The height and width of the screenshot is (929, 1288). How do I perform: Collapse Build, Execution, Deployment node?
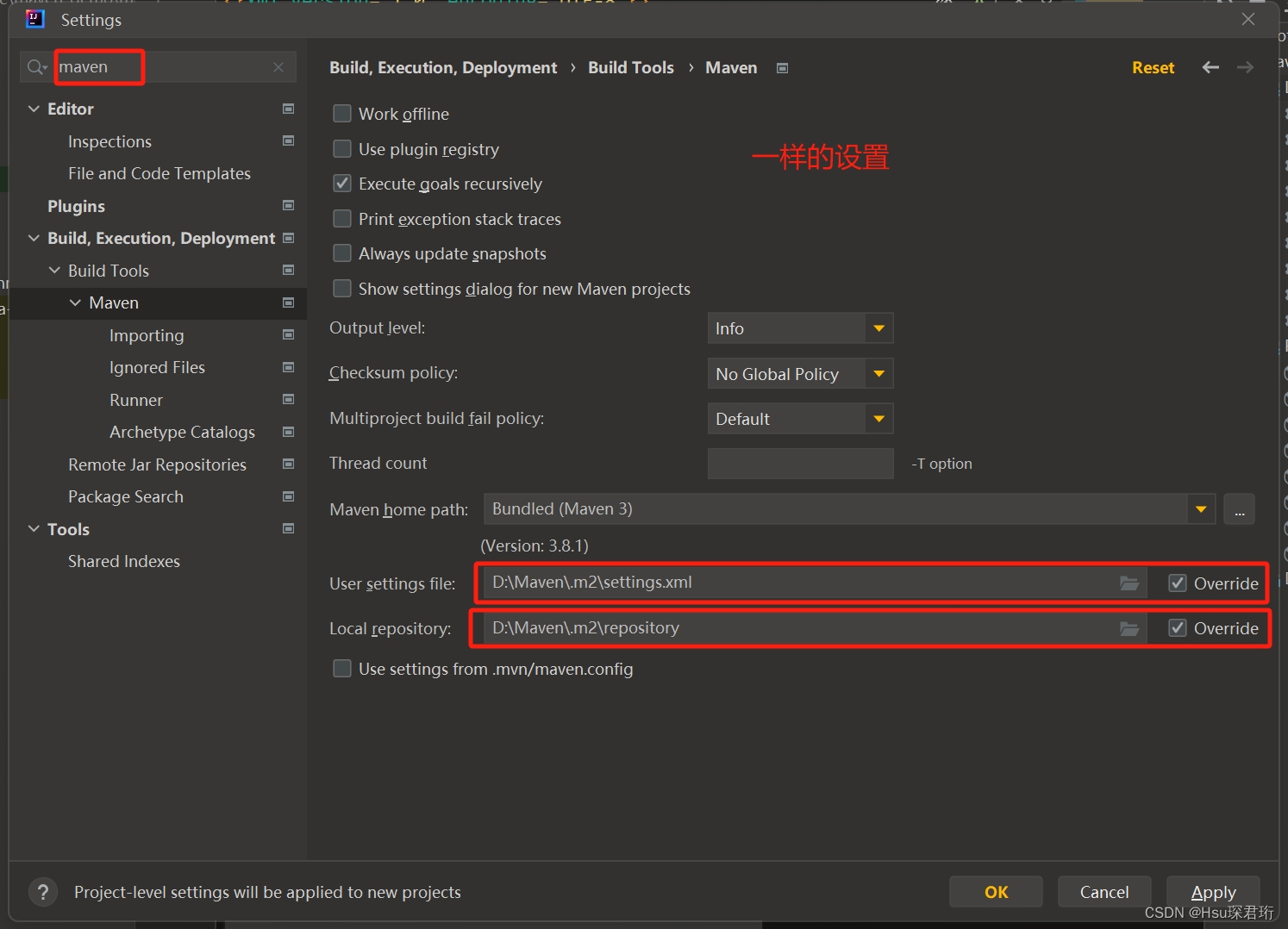click(x=34, y=238)
